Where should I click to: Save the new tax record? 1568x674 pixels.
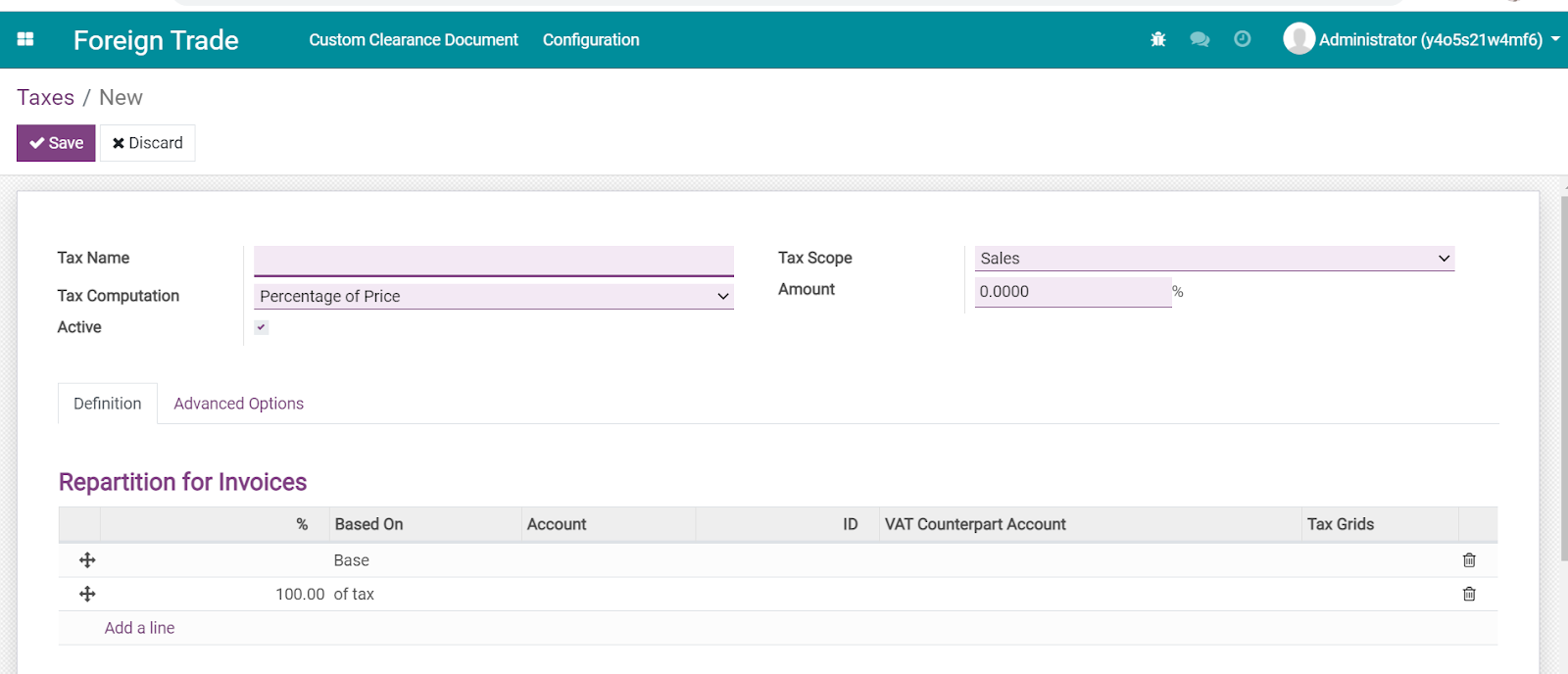pos(56,143)
